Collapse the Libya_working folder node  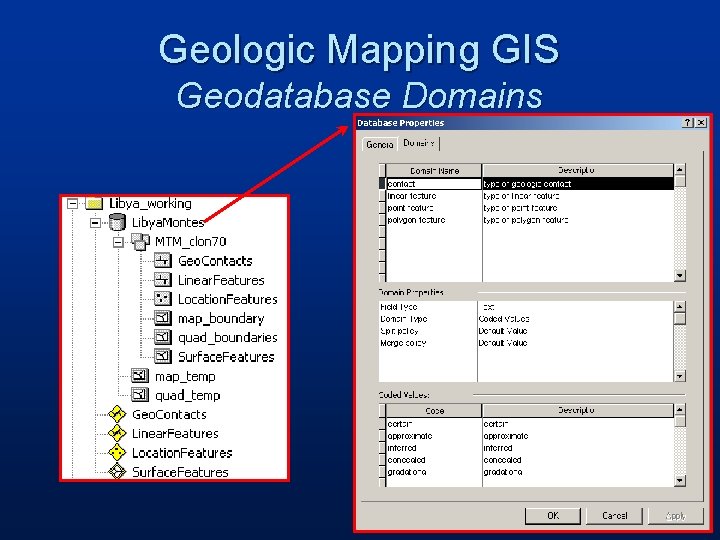(x=72, y=203)
